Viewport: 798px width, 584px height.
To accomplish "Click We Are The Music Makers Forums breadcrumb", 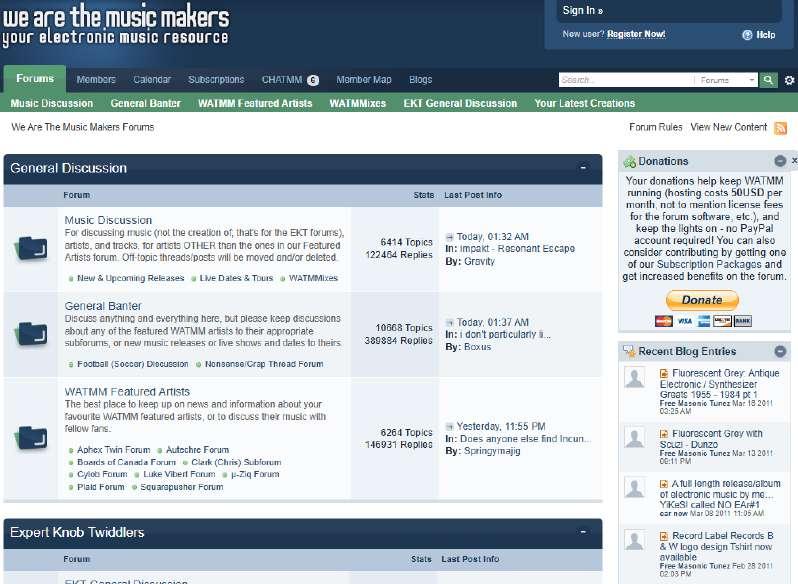I will [x=82, y=127].
